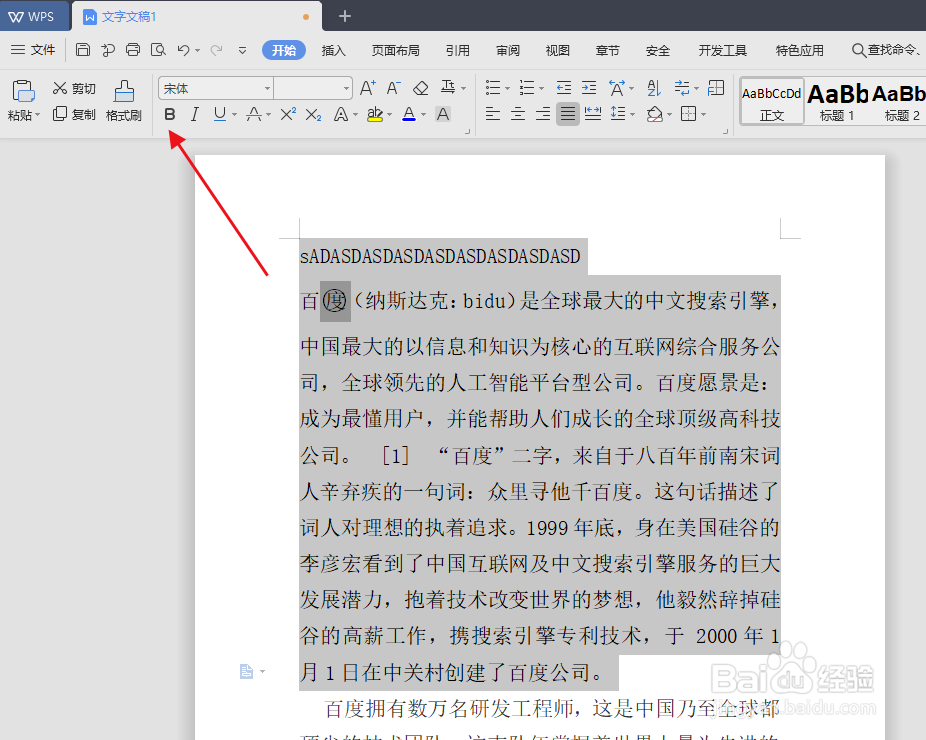Image resolution: width=926 pixels, height=740 pixels.
Task: Click the paragraph layout icon in left margin
Action: [246, 671]
